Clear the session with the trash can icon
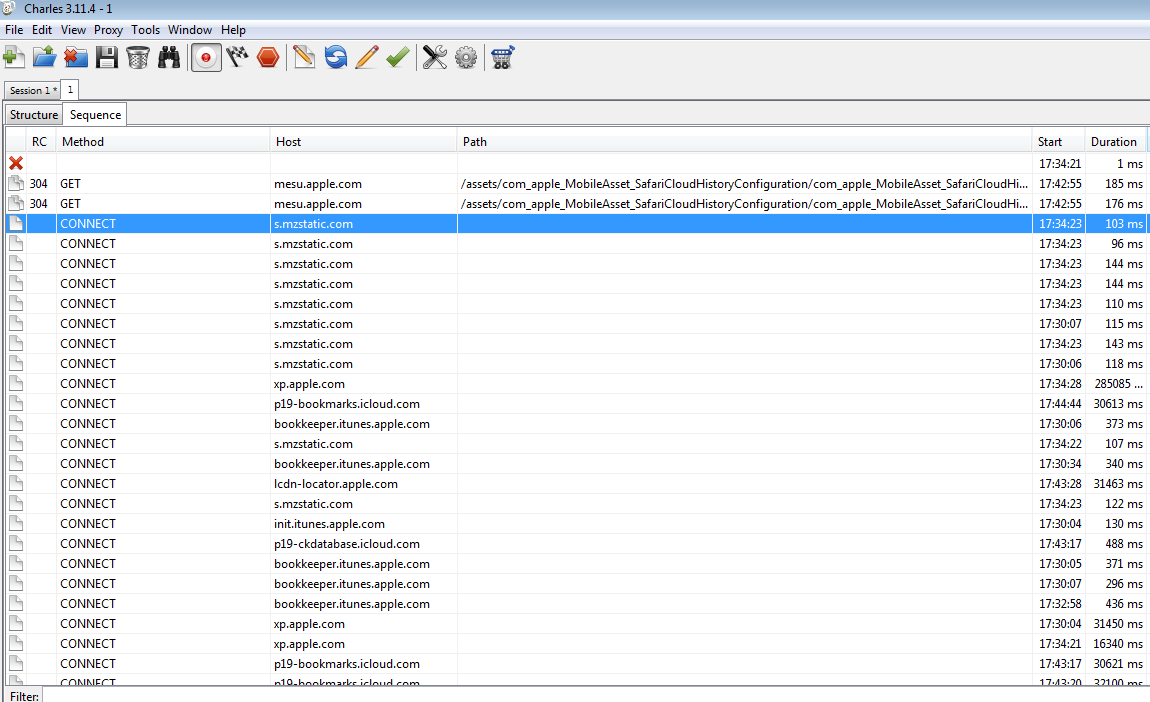The height and width of the screenshot is (702, 1150). click(x=138, y=57)
